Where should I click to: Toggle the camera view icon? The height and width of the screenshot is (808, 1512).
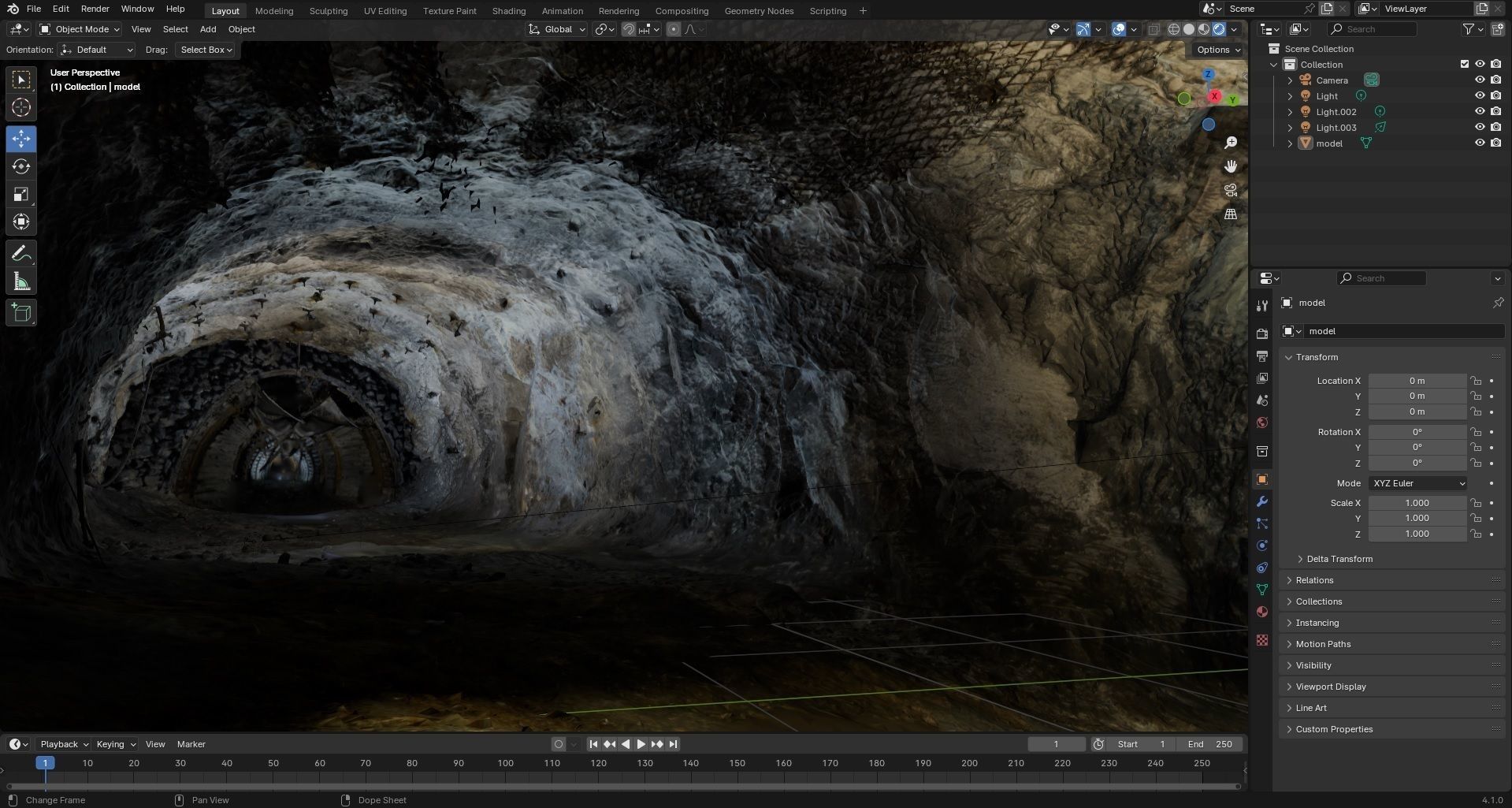1231,190
